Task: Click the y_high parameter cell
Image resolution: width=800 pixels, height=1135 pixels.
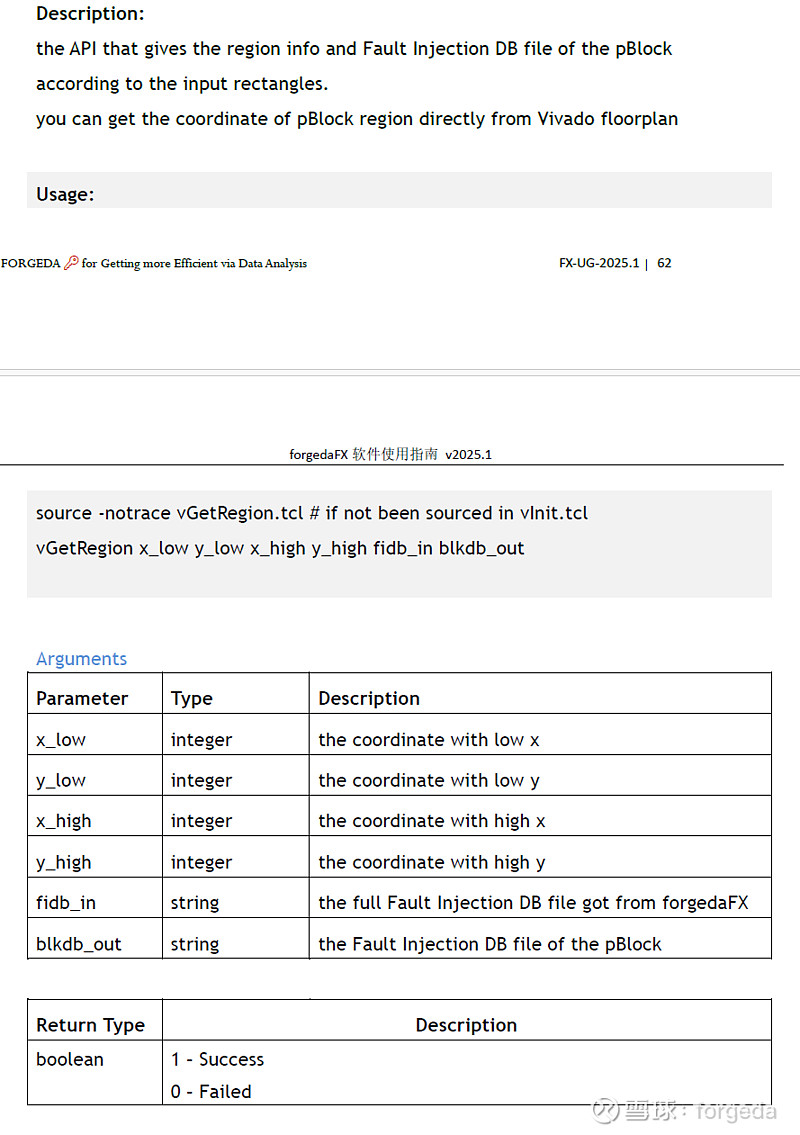Action: tap(95, 858)
